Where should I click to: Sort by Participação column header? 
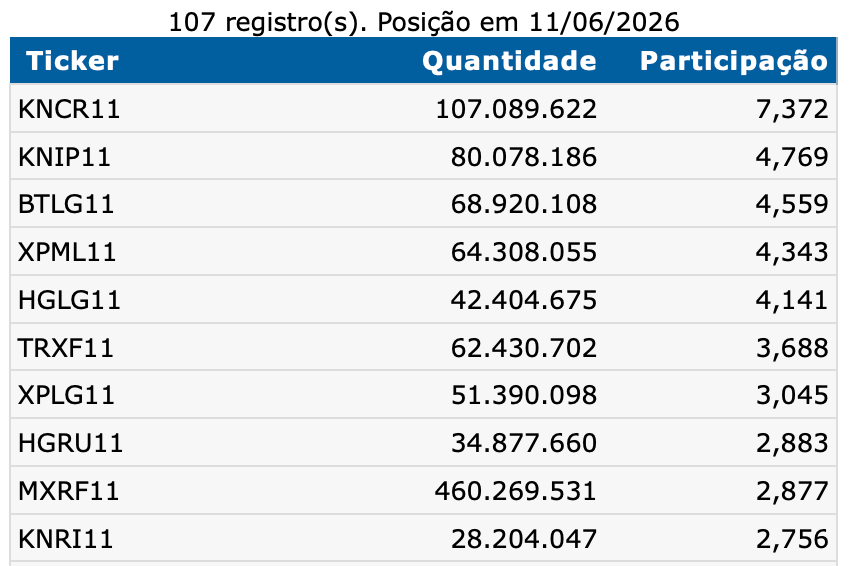tap(734, 61)
